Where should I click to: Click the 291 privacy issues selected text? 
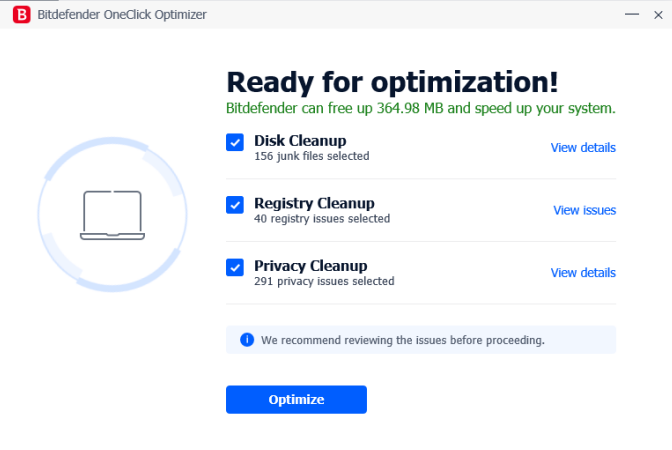click(x=324, y=281)
